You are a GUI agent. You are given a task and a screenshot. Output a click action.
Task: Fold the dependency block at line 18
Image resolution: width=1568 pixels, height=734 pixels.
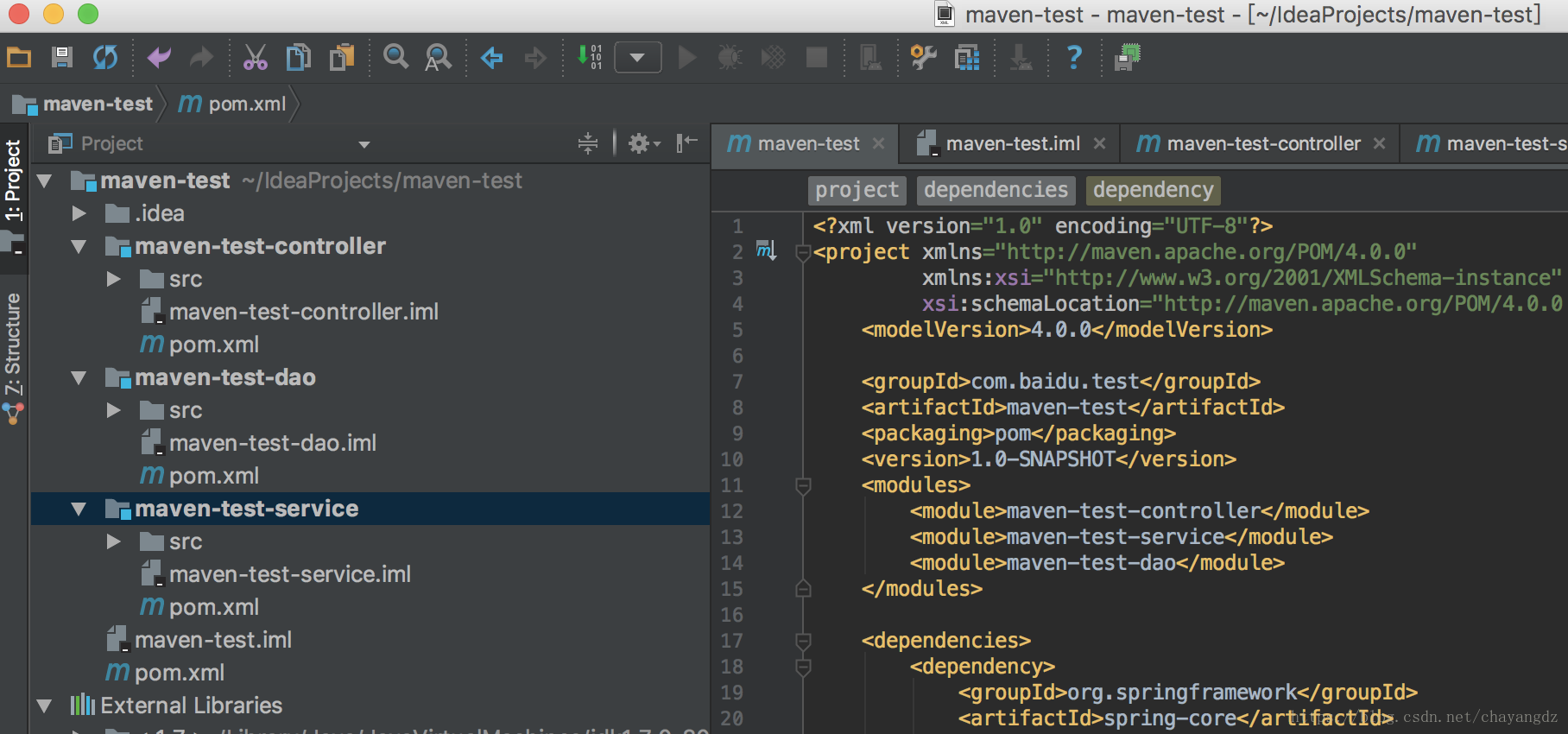coord(803,668)
